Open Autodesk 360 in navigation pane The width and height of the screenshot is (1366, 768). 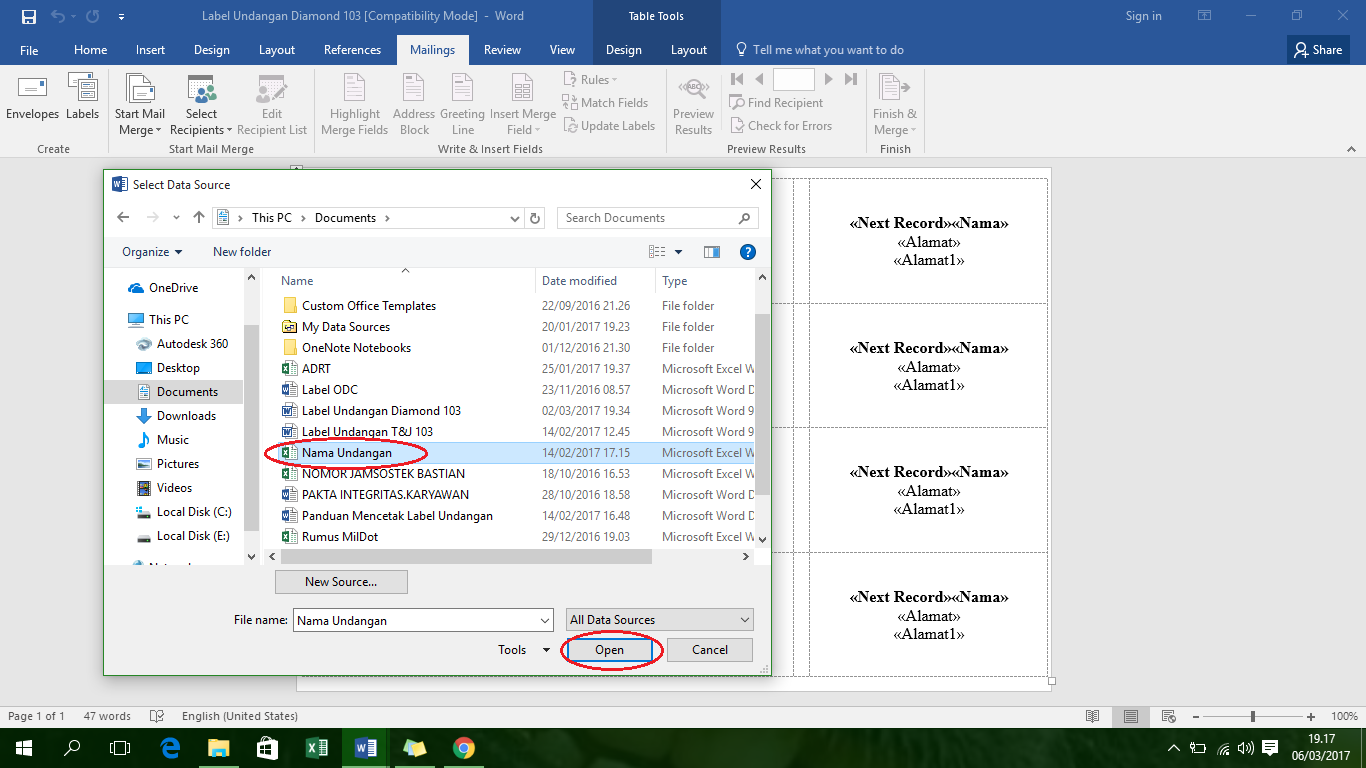192,344
